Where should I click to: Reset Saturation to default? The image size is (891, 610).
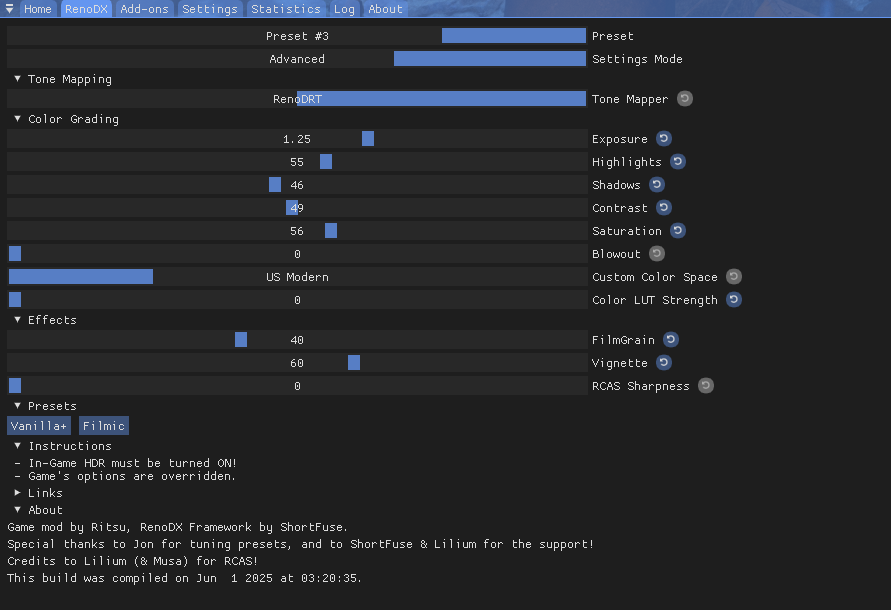pos(677,230)
